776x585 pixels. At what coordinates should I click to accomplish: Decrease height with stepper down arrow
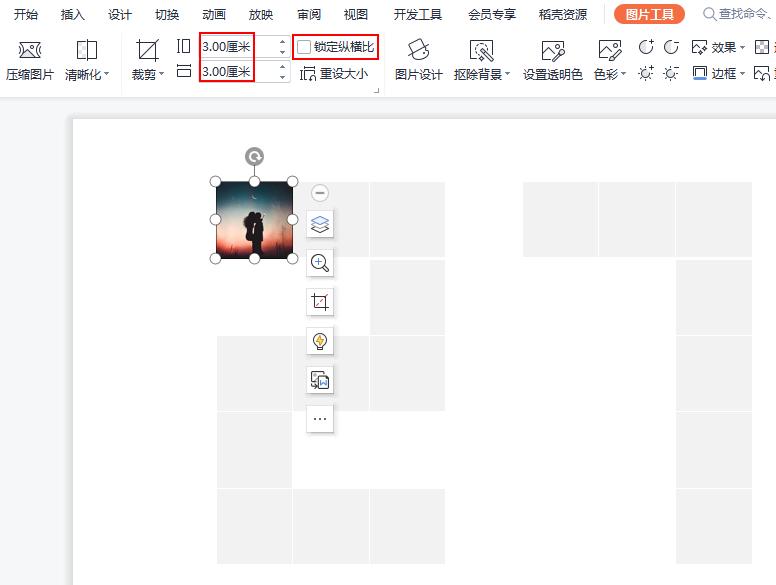(x=283, y=52)
